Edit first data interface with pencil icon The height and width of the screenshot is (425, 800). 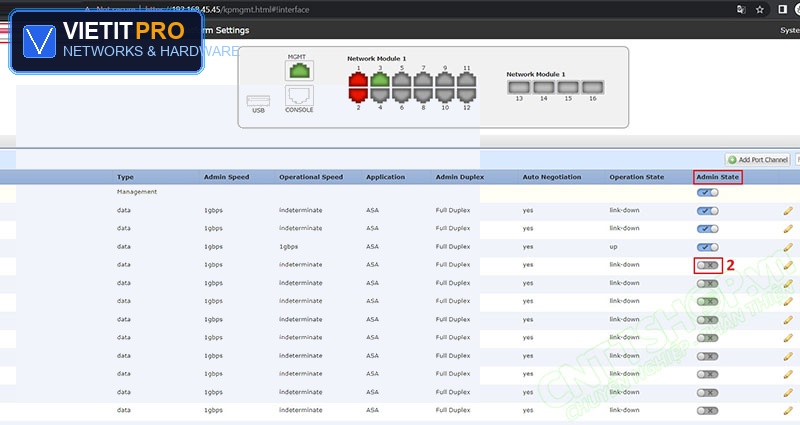click(x=788, y=211)
